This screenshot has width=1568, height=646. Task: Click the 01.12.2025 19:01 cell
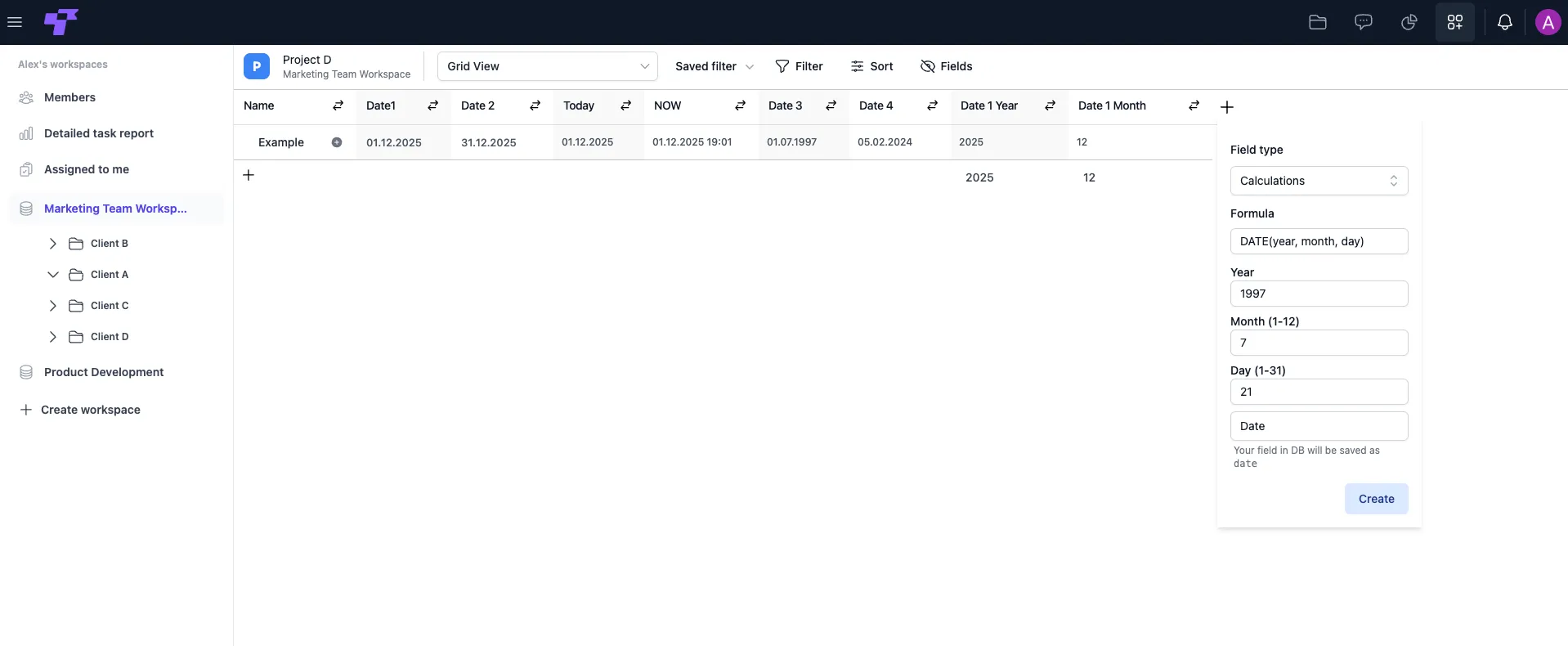tap(701, 142)
